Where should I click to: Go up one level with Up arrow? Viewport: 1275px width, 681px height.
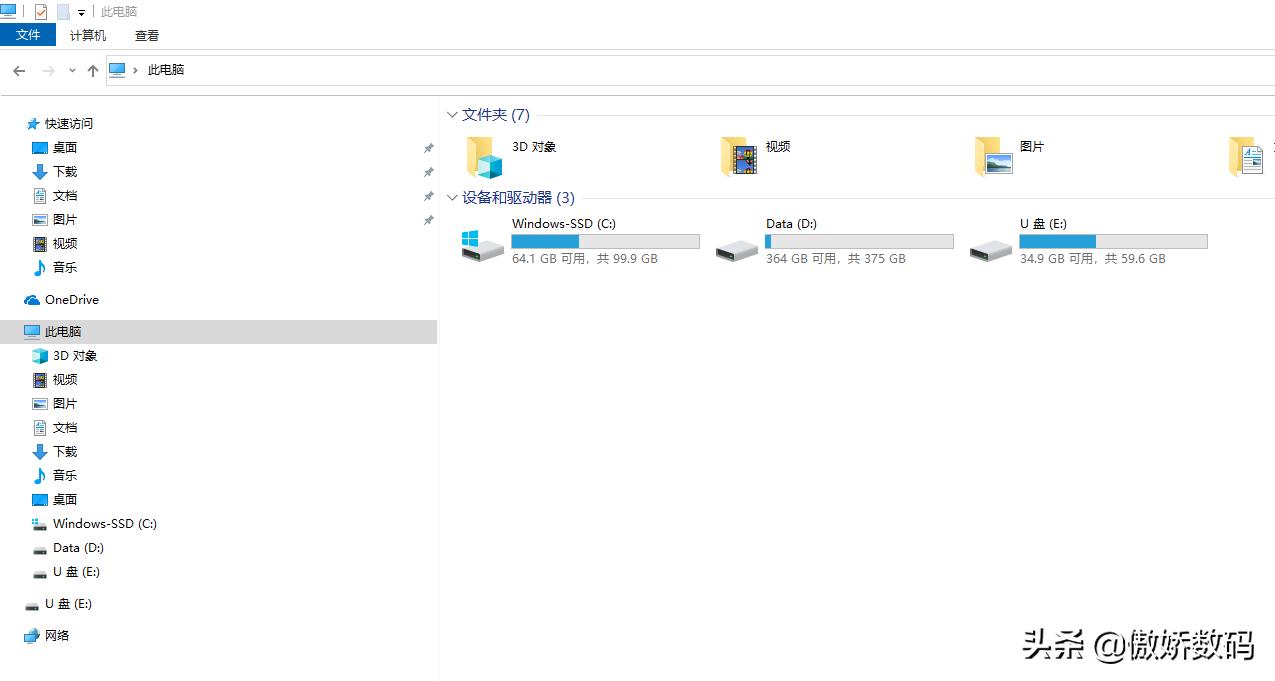(x=93, y=70)
